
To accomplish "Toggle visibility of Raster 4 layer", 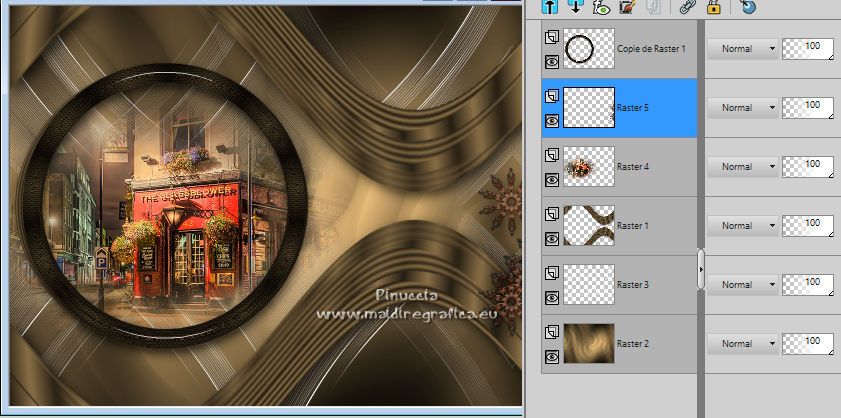I will (551, 179).
